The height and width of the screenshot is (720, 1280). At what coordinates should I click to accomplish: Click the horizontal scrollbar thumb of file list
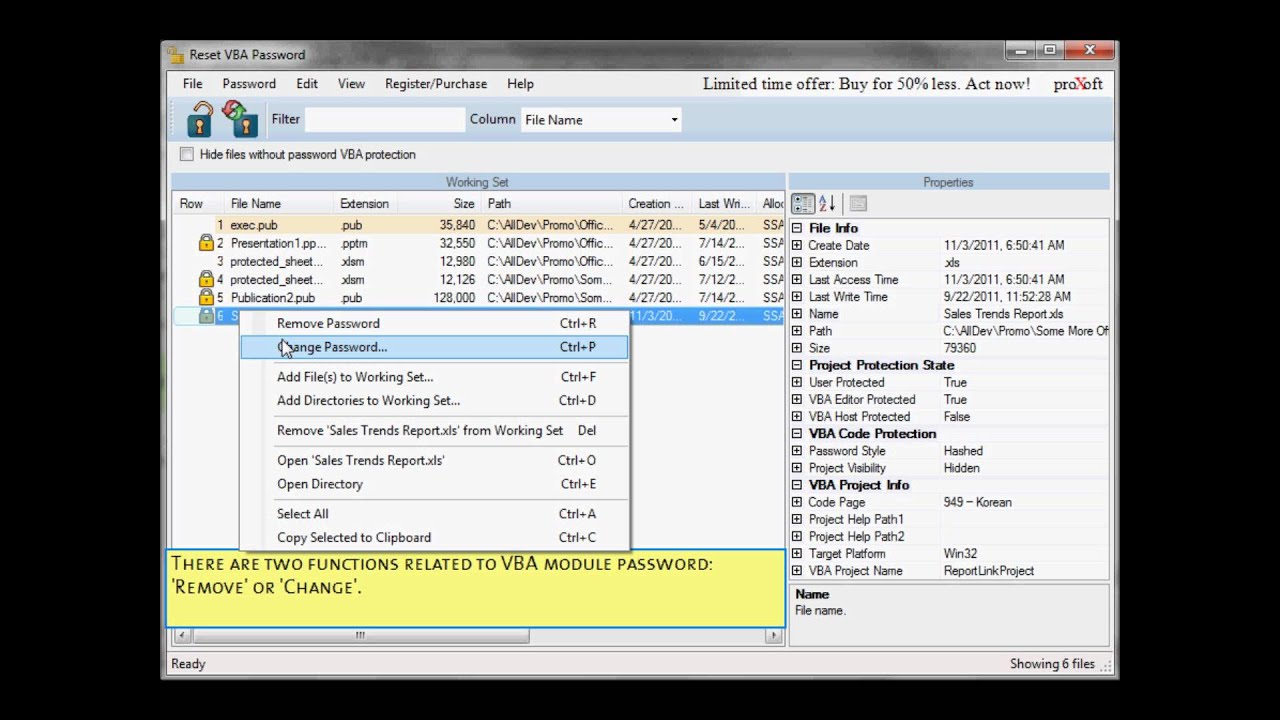[x=360, y=635]
